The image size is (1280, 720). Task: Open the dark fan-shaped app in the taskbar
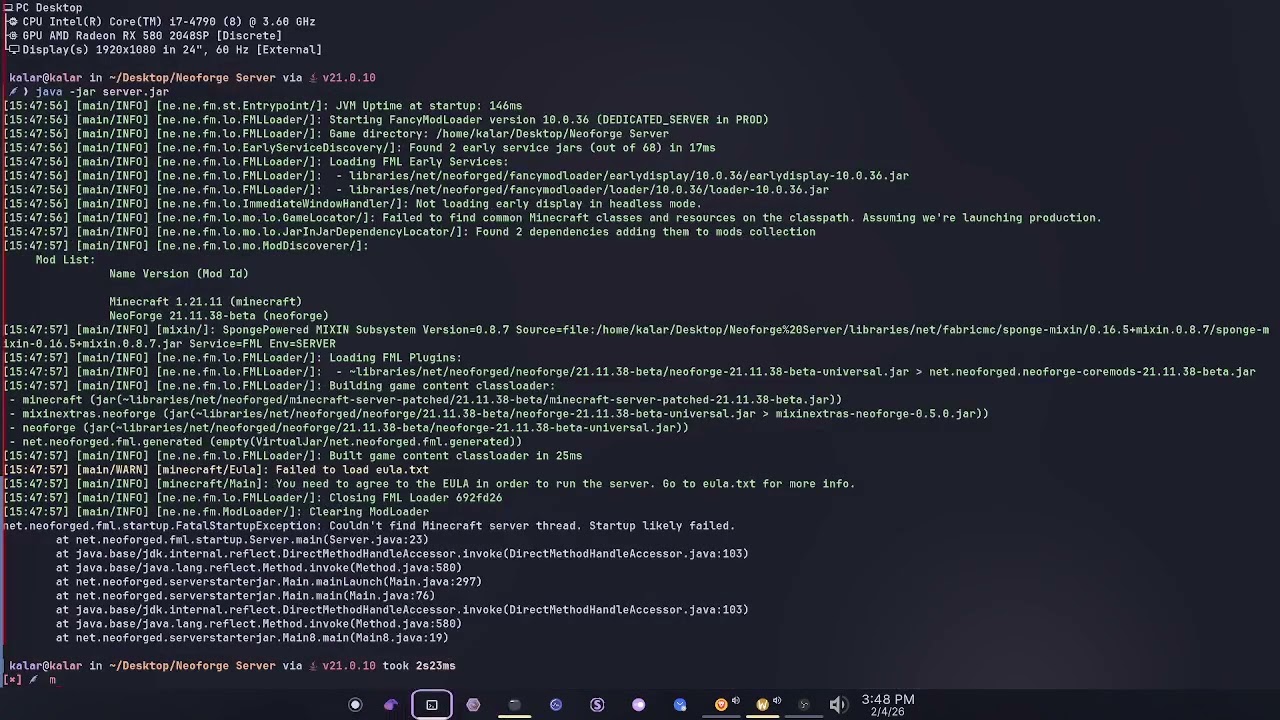[x=803, y=705]
